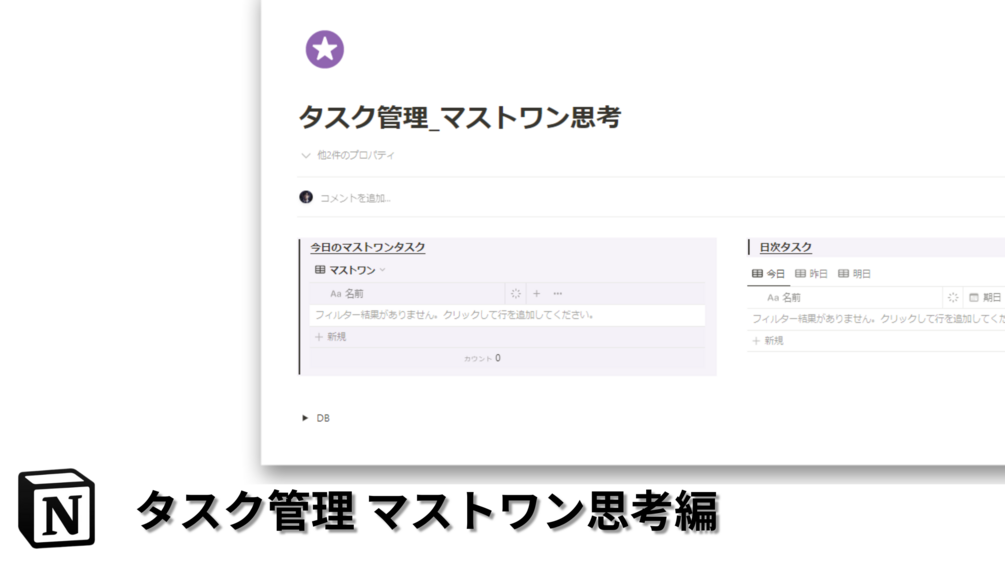Click the table icon beside マストワン
This screenshot has width=1005, height=565.
click(320, 270)
